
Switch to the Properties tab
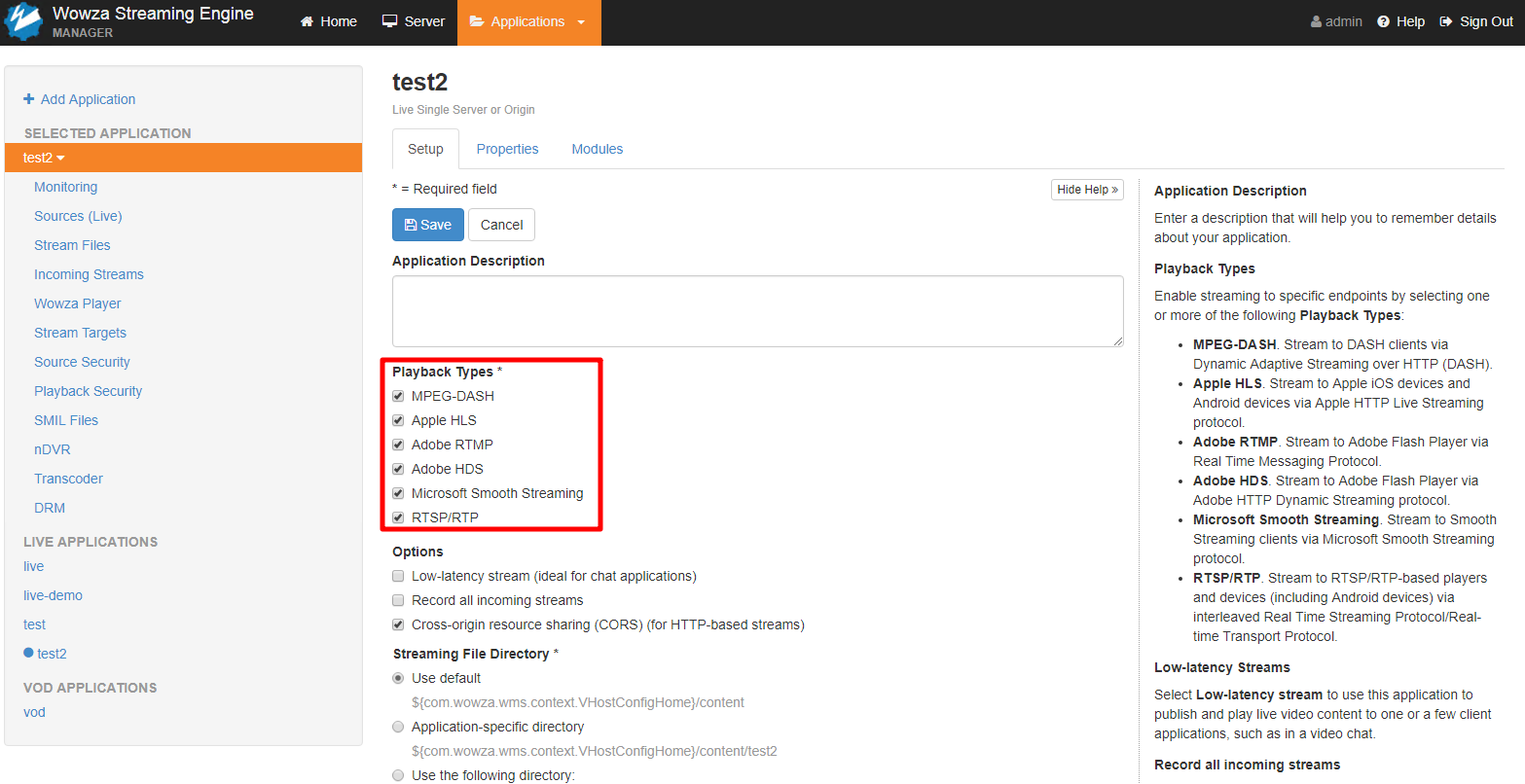(507, 149)
